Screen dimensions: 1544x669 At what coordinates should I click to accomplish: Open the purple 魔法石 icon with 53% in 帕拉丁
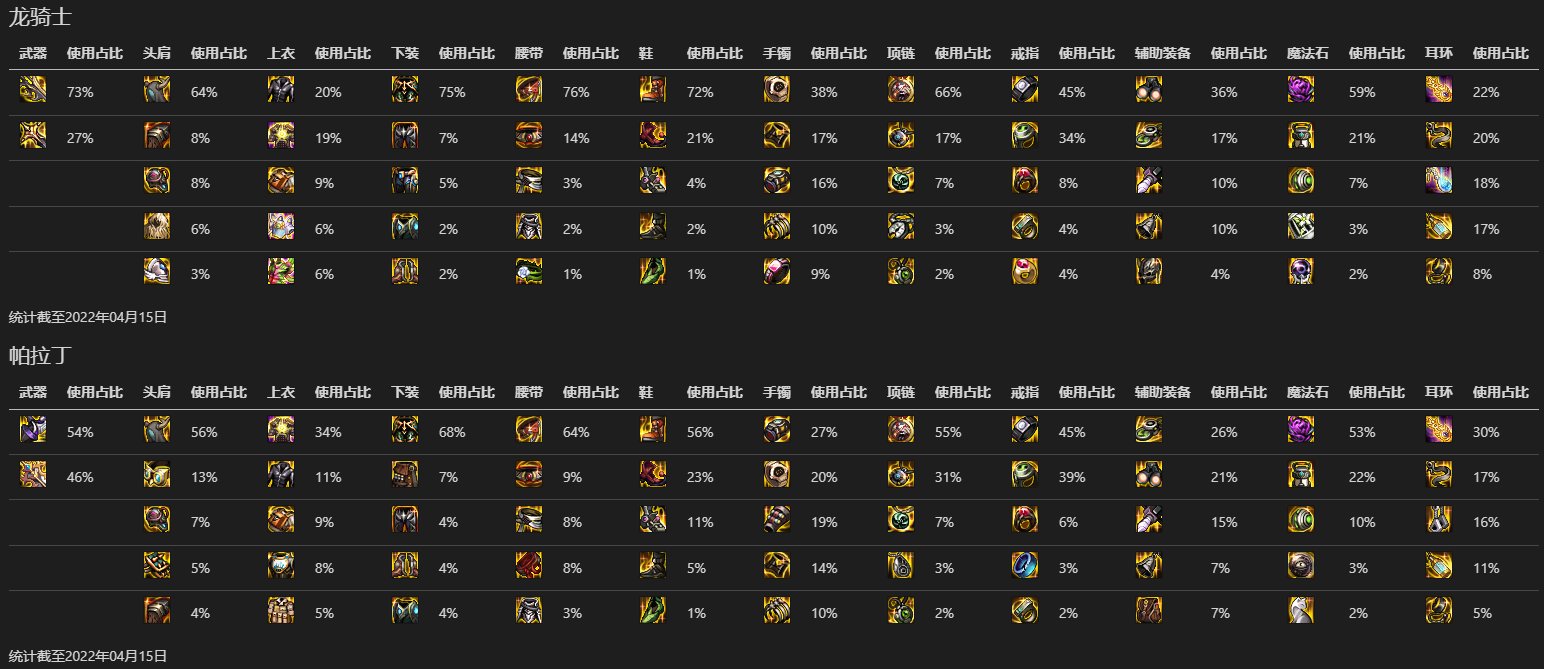coord(1301,430)
